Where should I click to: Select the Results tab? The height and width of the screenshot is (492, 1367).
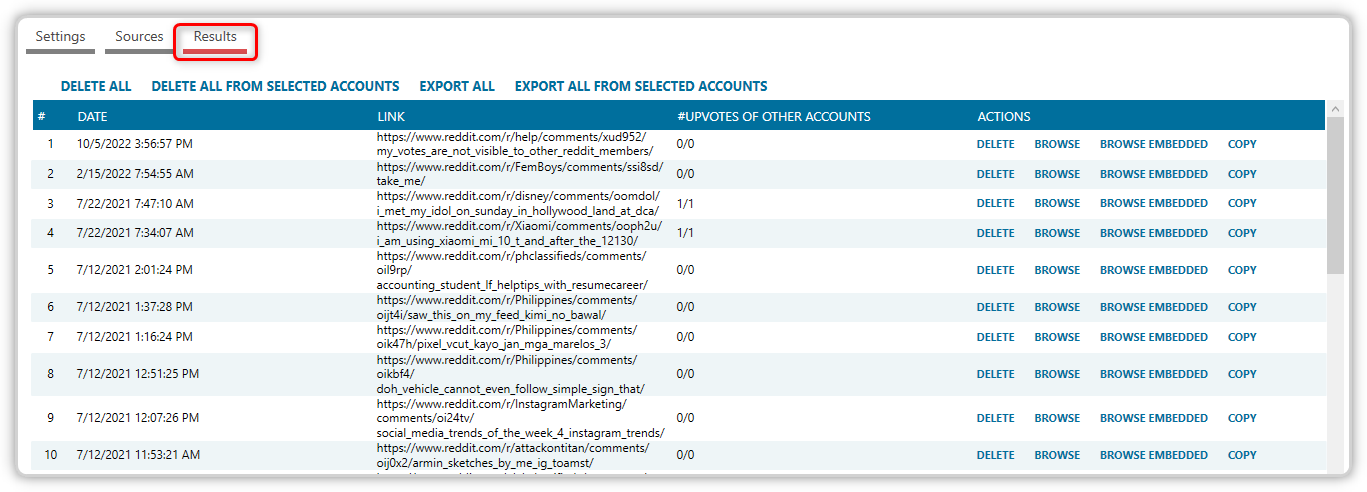tap(215, 37)
